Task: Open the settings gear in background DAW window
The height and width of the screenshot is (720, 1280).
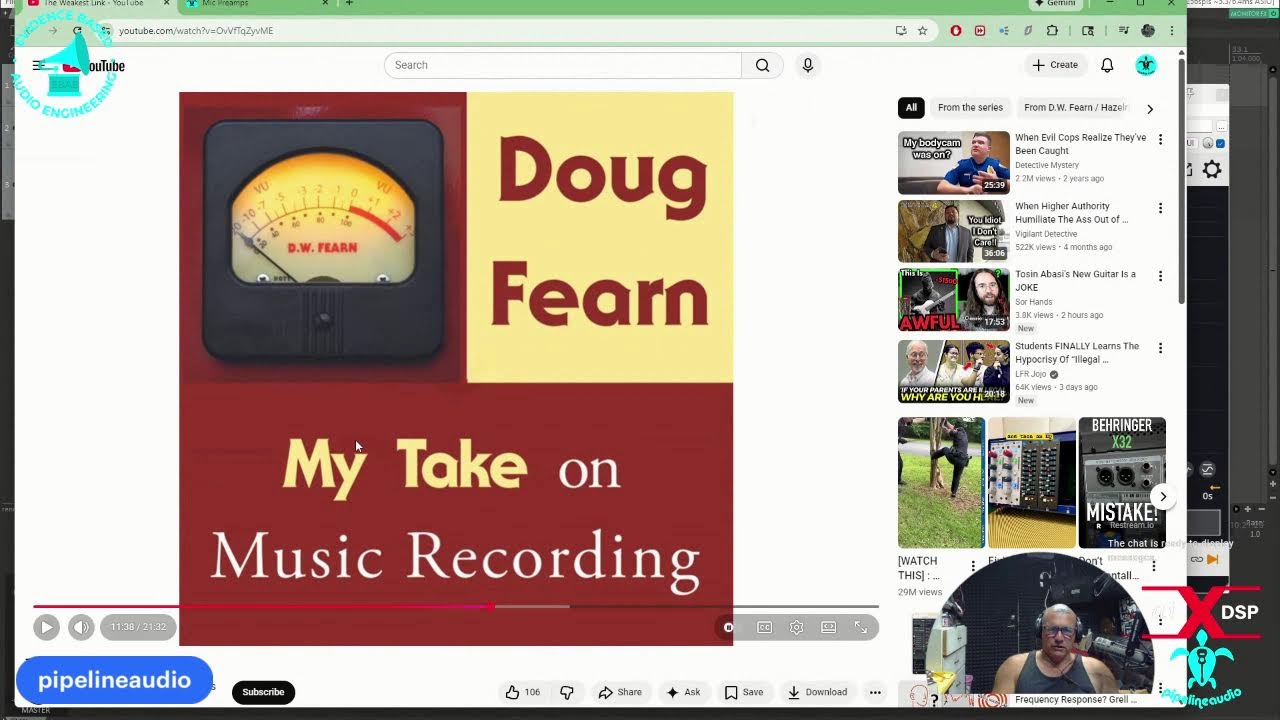Action: [x=1212, y=169]
